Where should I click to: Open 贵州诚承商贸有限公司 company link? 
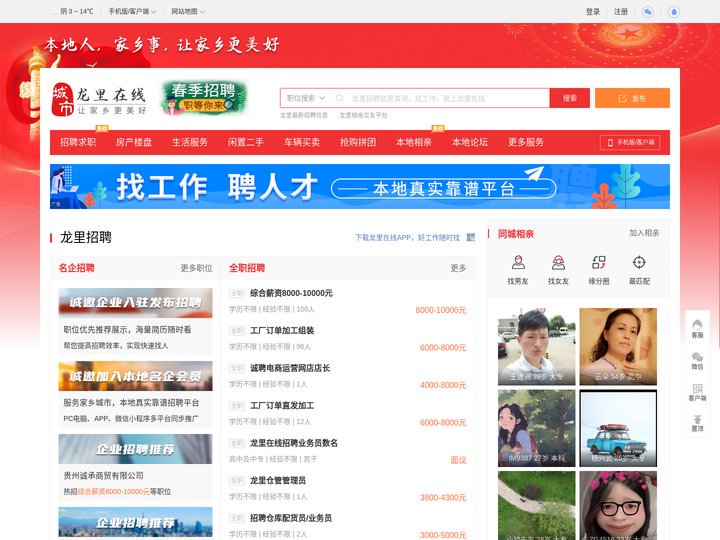pyautogui.click(x=103, y=476)
